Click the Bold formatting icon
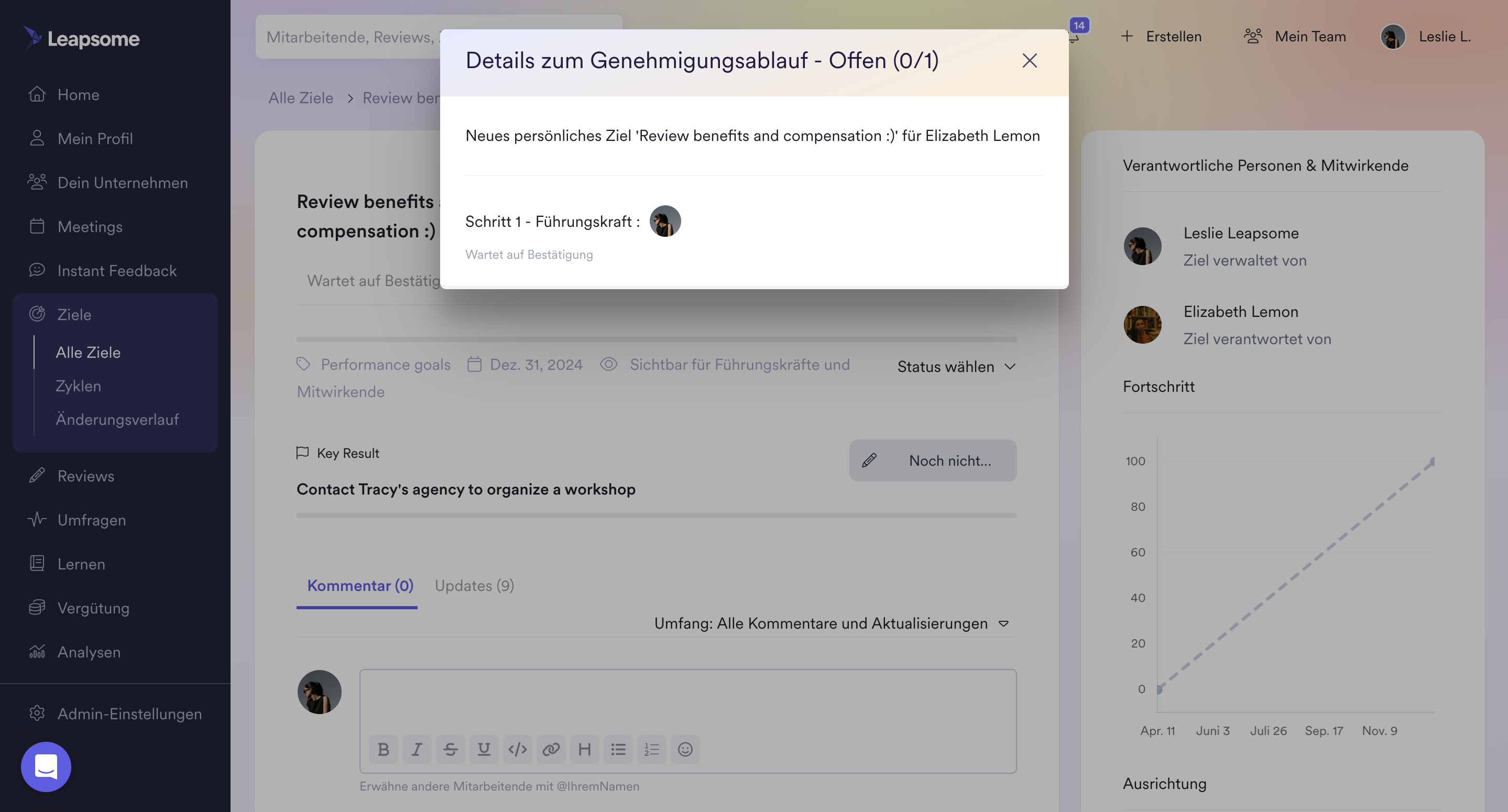Viewport: 1508px width, 812px height. click(x=384, y=749)
